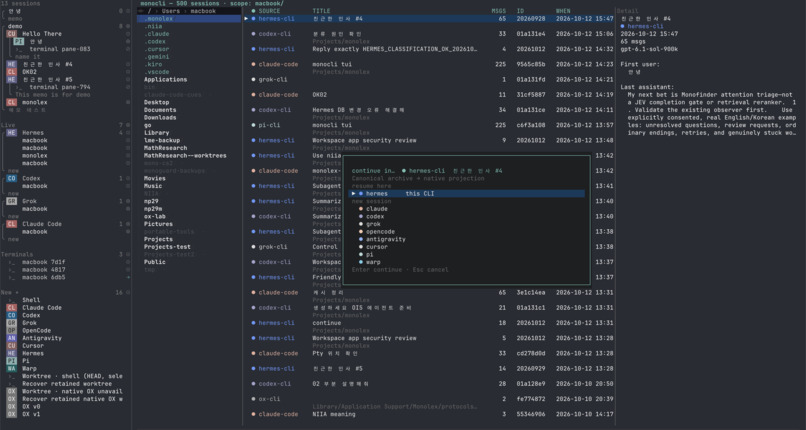Click the shell prompt icon beside Shell

coord(11,300)
